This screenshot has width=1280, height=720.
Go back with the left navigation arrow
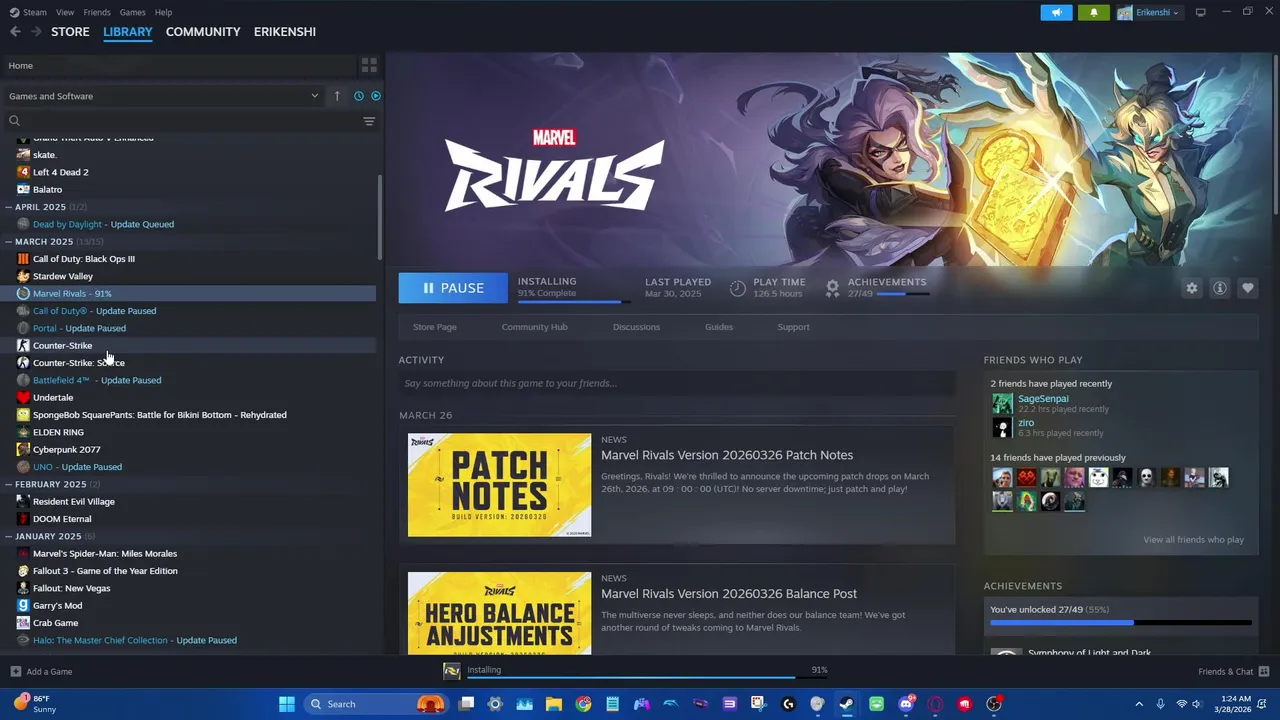(15, 32)
